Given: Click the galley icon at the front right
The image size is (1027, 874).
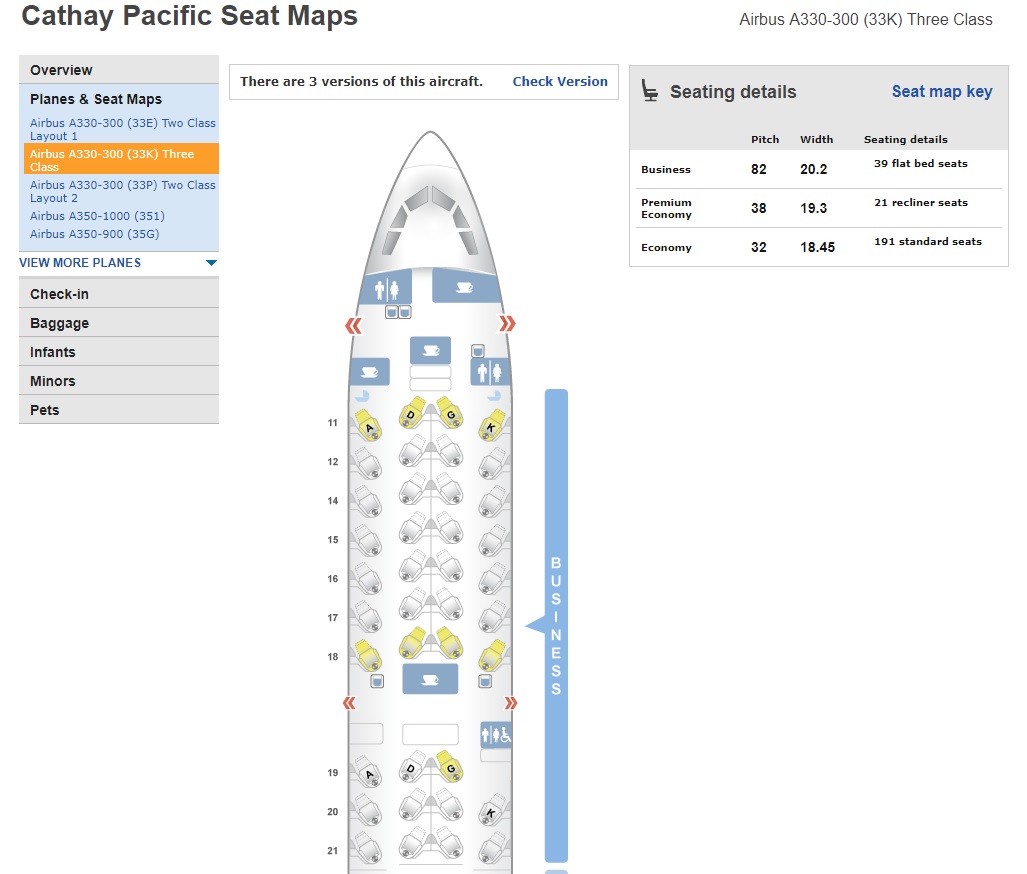Looking at the screenshot, I should [x=465, y=287].
